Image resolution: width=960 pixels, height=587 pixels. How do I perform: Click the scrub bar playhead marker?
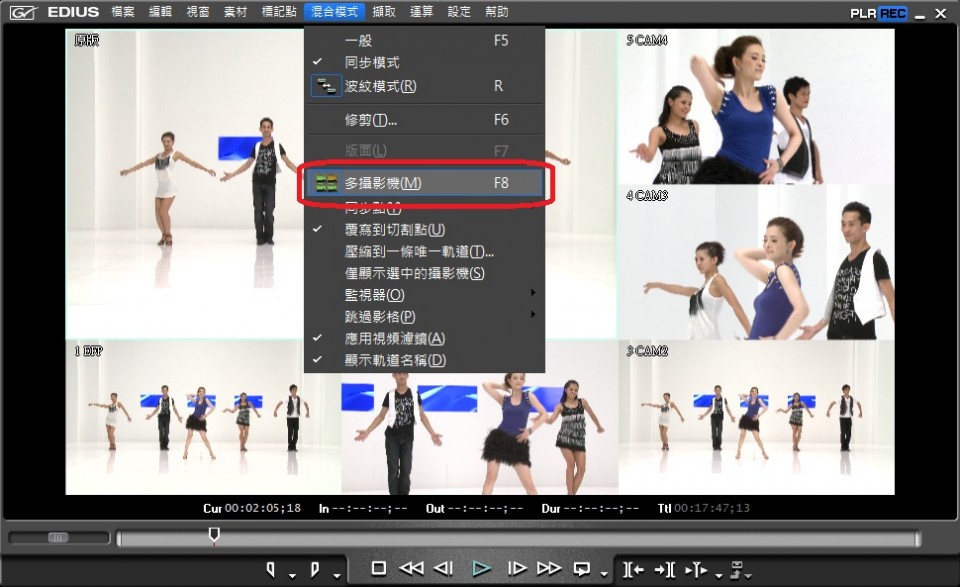pos(214,535)
